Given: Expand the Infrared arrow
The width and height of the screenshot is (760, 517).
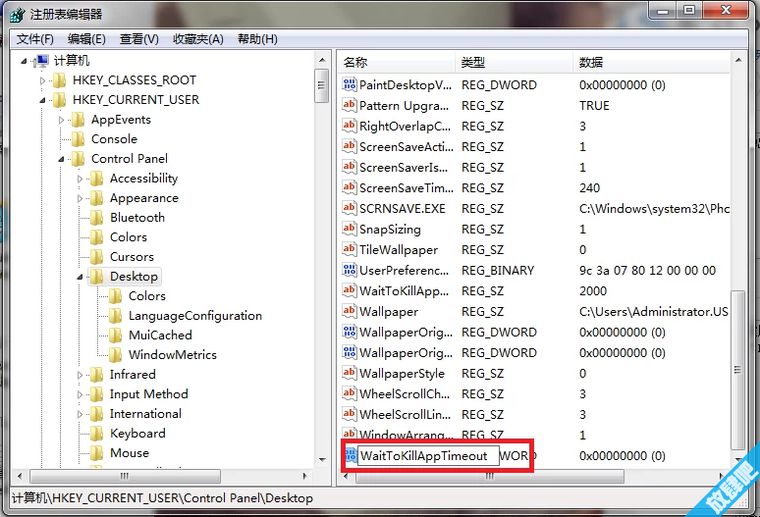Looking at the screenshot, I should 80,375.
